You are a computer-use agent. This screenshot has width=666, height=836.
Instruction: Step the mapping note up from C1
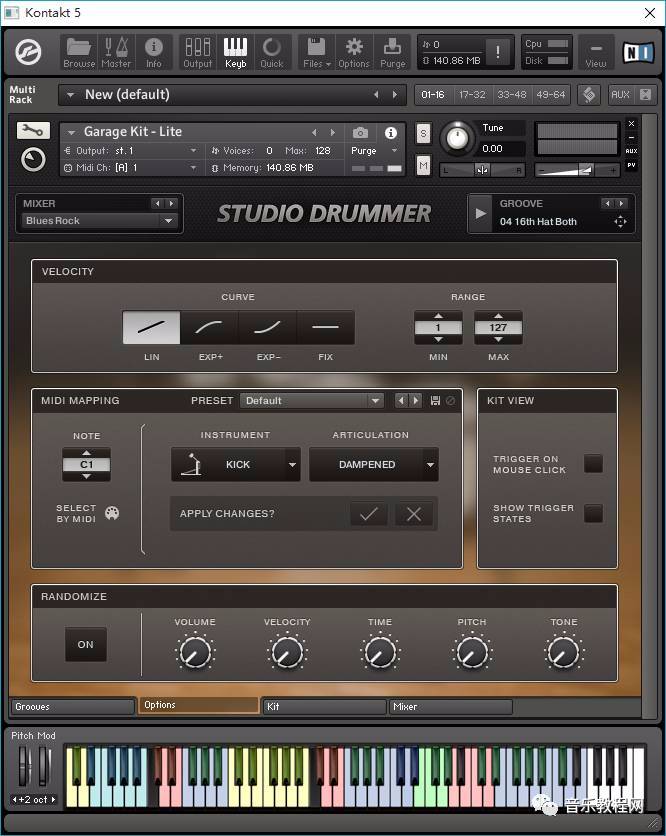click(x=86, y=453)
